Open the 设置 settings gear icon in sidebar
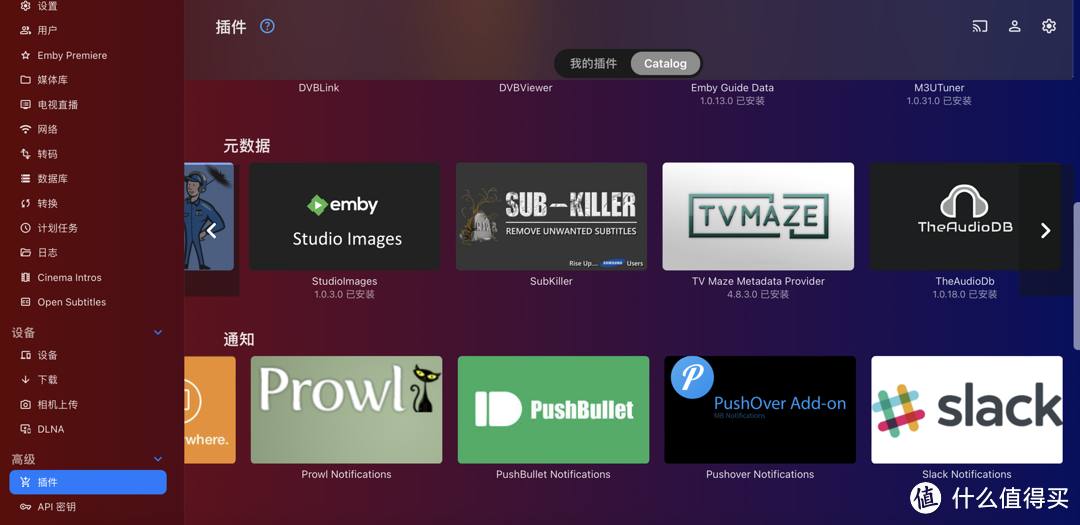 click(x=25, y=6)
